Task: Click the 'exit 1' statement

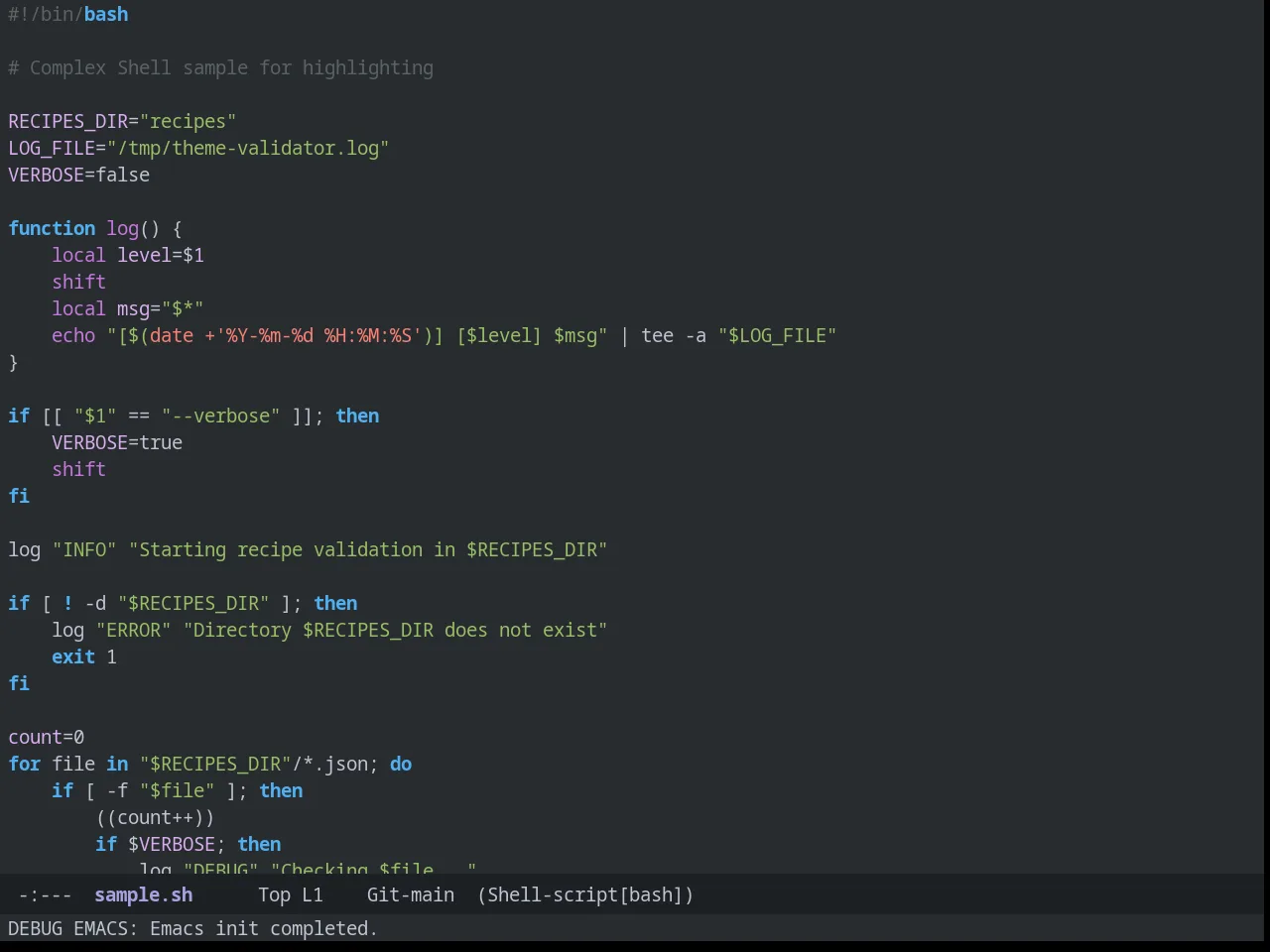Action: (84, 656)
